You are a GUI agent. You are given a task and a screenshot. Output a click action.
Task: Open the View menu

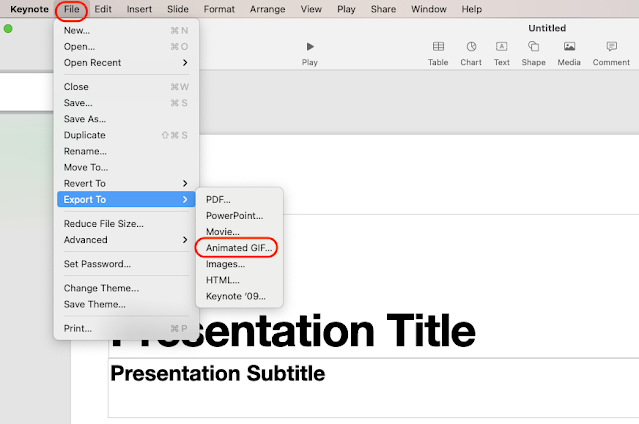(311, 9)
